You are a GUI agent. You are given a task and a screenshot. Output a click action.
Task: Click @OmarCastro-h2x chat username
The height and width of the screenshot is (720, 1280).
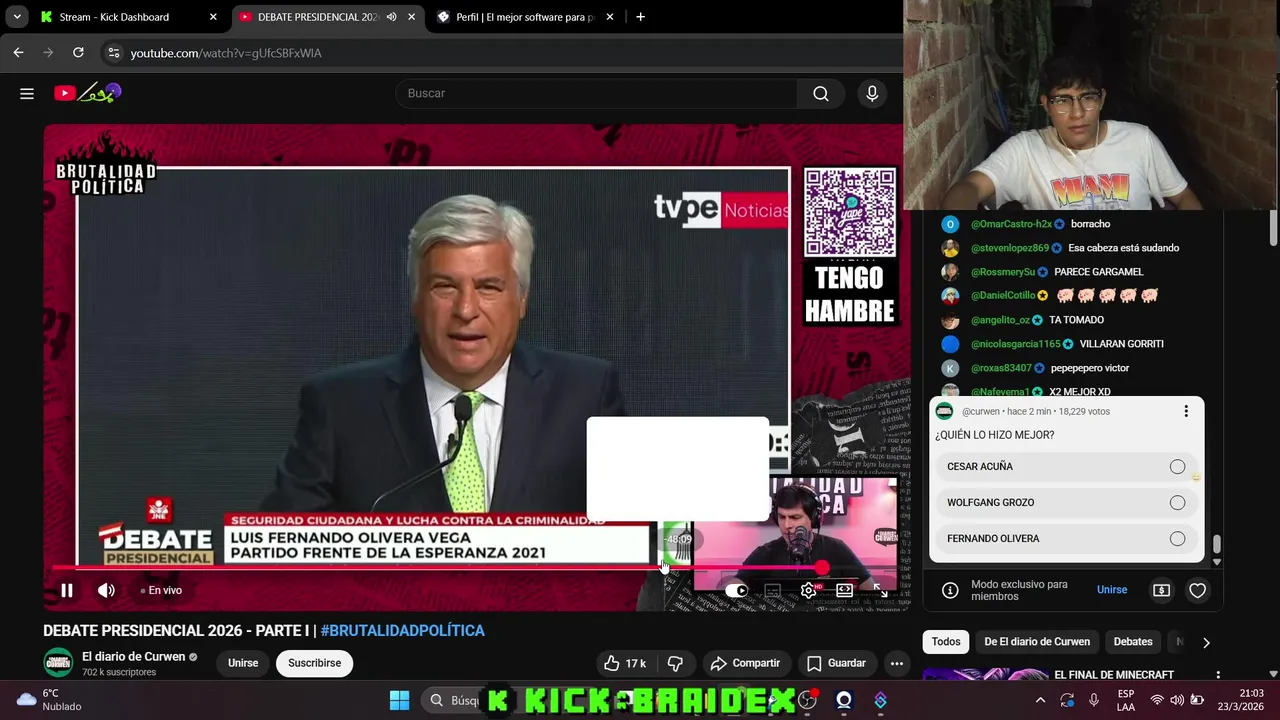[1011, 224]
